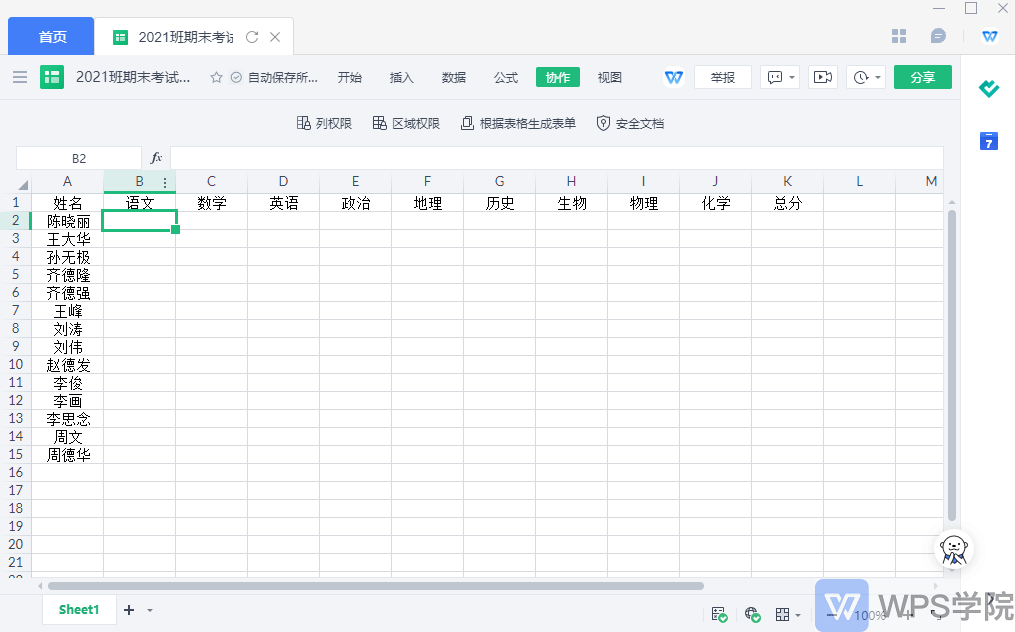Open column B options dots

coord(165,183)
